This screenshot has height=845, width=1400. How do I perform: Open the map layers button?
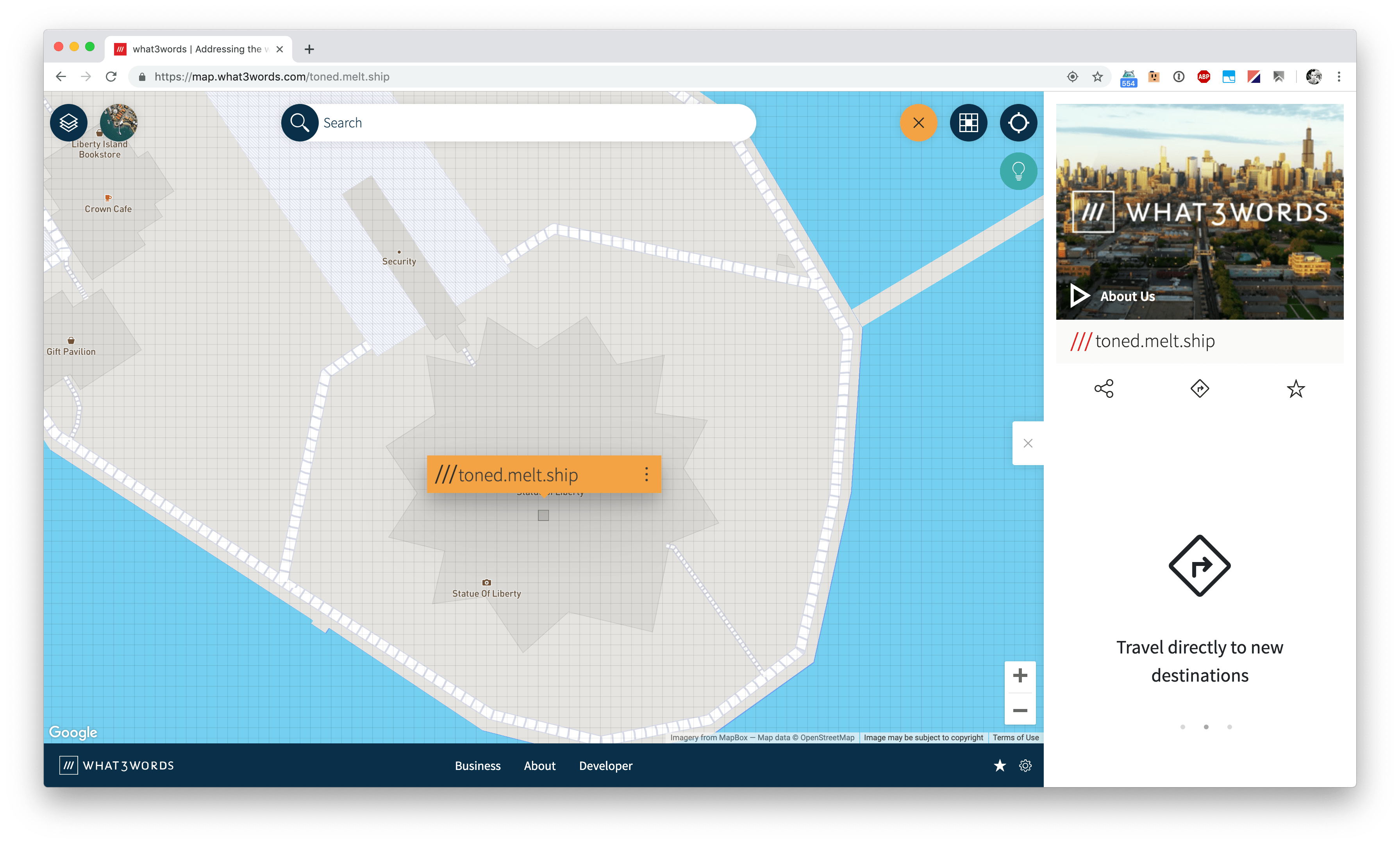click(x=69, y=122)
